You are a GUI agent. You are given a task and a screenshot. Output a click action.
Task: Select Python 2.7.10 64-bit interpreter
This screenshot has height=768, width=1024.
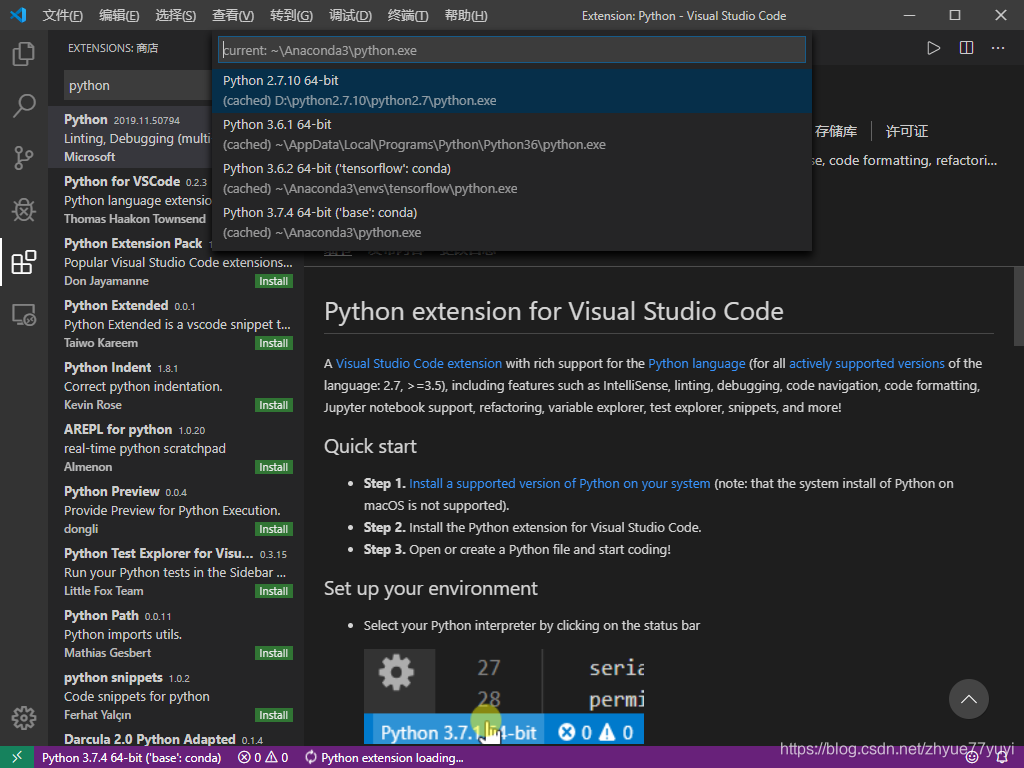512,90
